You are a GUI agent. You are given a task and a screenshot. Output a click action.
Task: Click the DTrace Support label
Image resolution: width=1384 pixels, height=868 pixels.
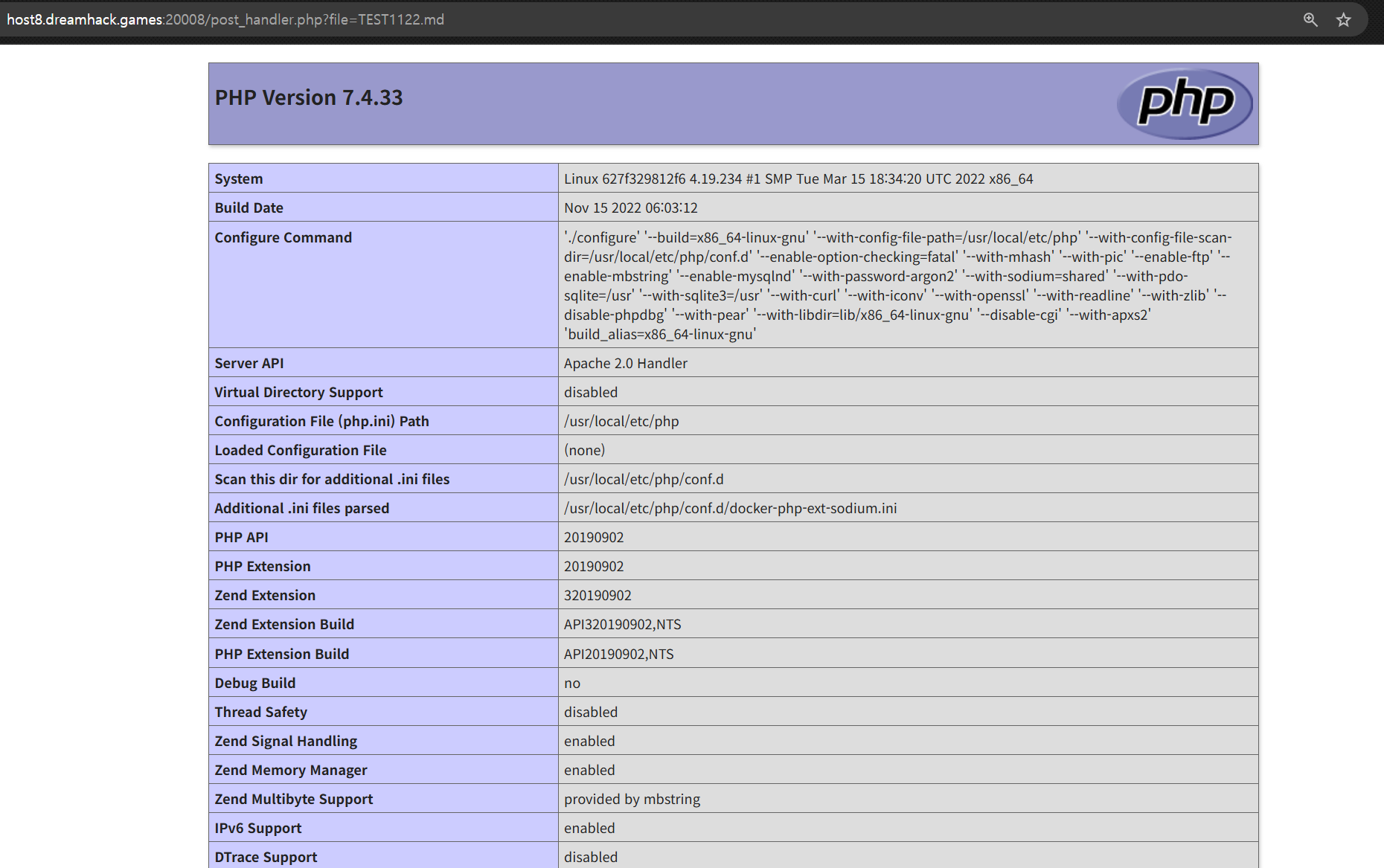[266, 857]
